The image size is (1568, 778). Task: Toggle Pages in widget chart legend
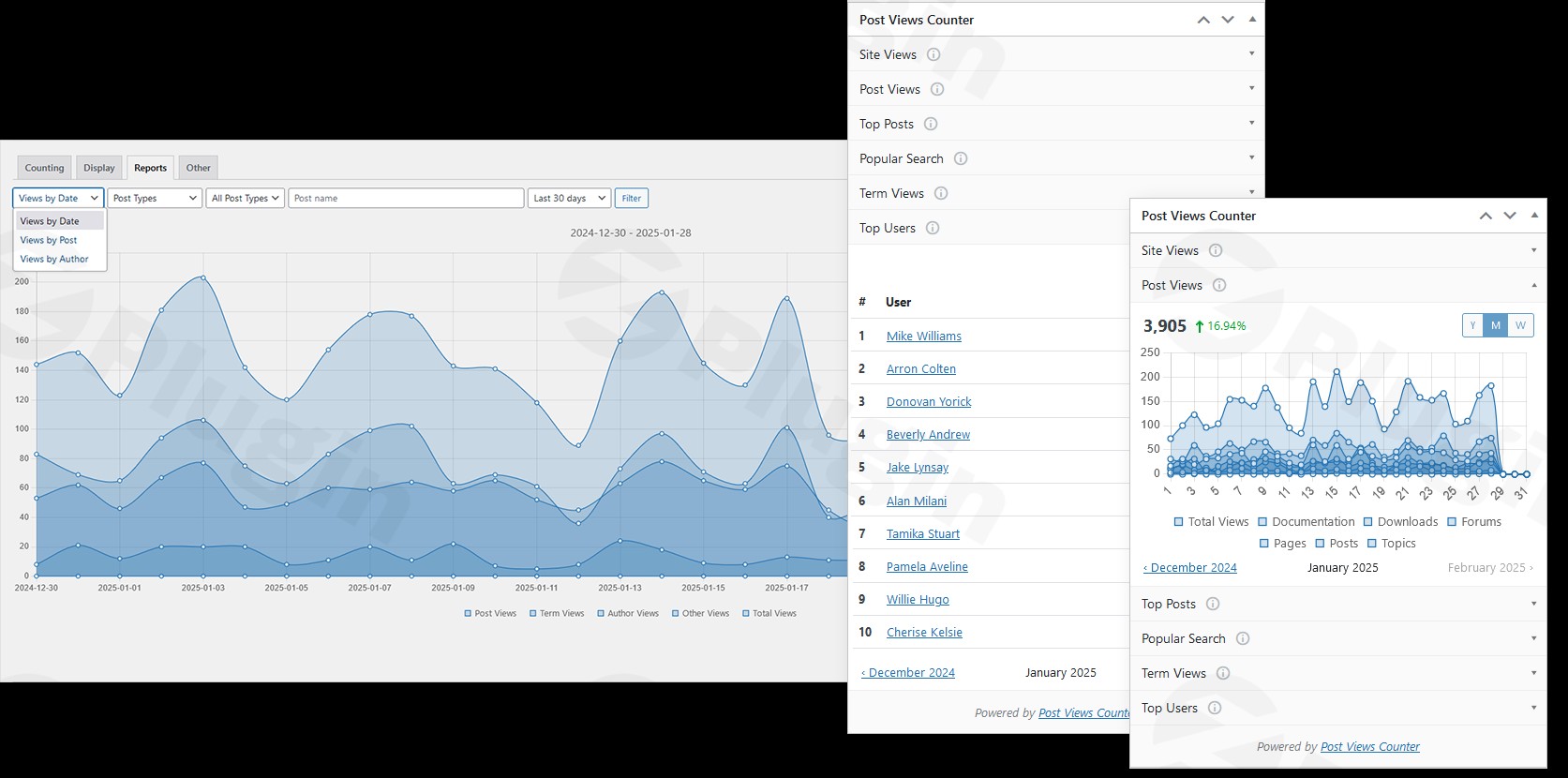click(1282, 544)
